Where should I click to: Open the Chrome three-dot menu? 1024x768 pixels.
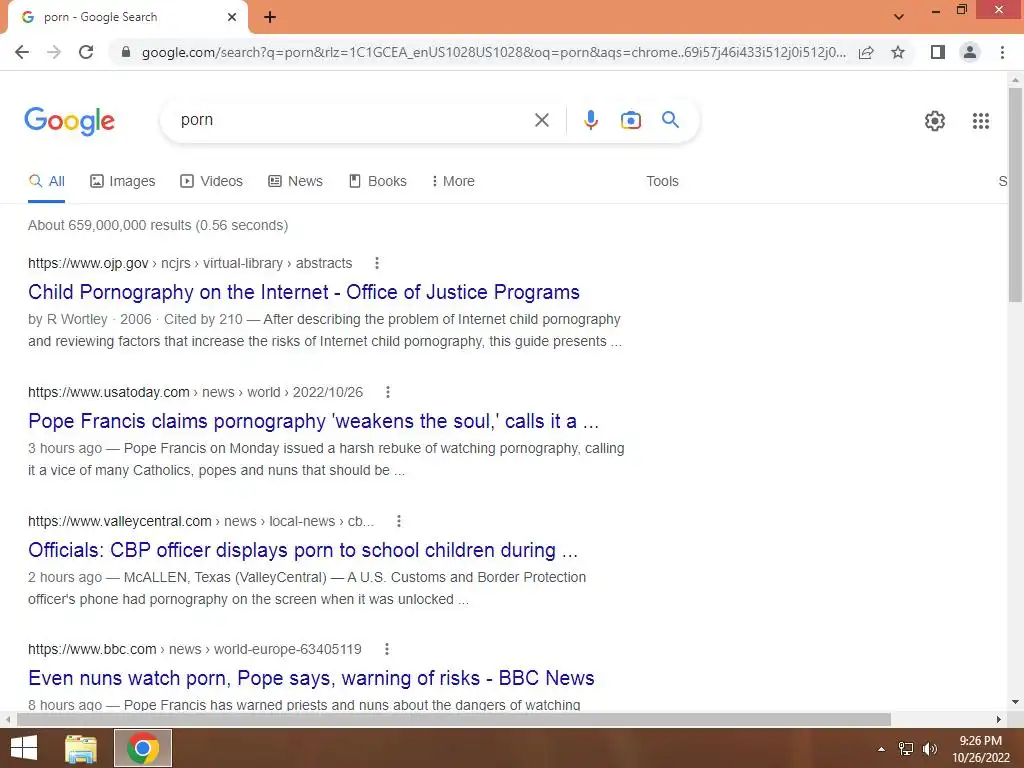(x=1002, y=52)
